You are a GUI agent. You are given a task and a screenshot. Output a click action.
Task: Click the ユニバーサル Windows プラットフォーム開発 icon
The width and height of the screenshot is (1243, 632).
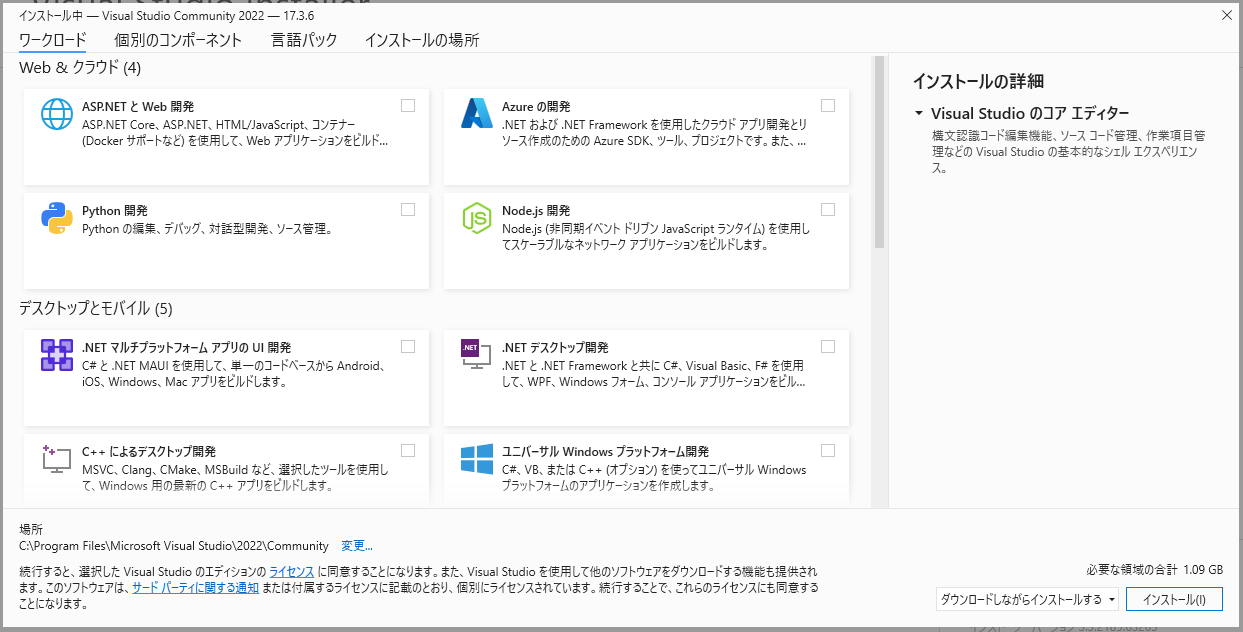(477, 459)
